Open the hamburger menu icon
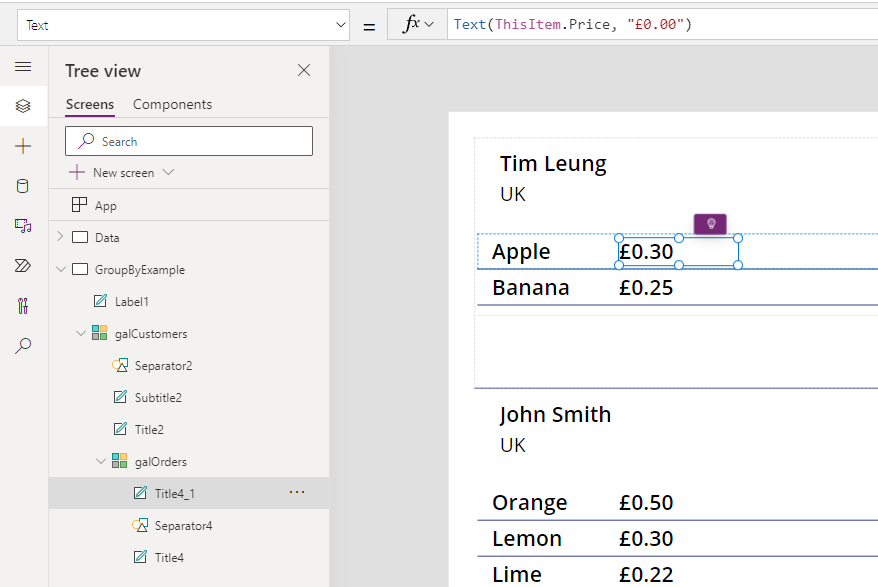The width and height of the screenshot is (878, 587). tap(23, 67)
